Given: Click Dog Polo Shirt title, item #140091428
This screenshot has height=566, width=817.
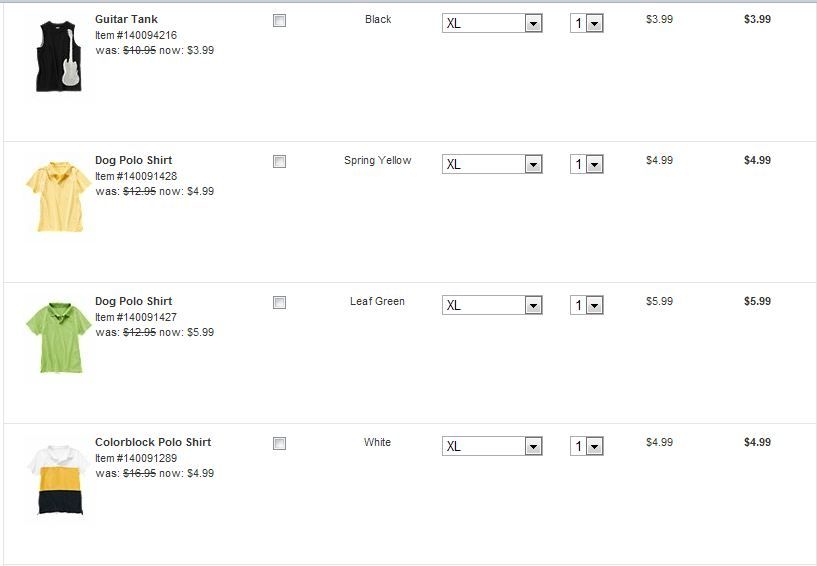Looking at the screenshot, I should (x=133, y=160).
